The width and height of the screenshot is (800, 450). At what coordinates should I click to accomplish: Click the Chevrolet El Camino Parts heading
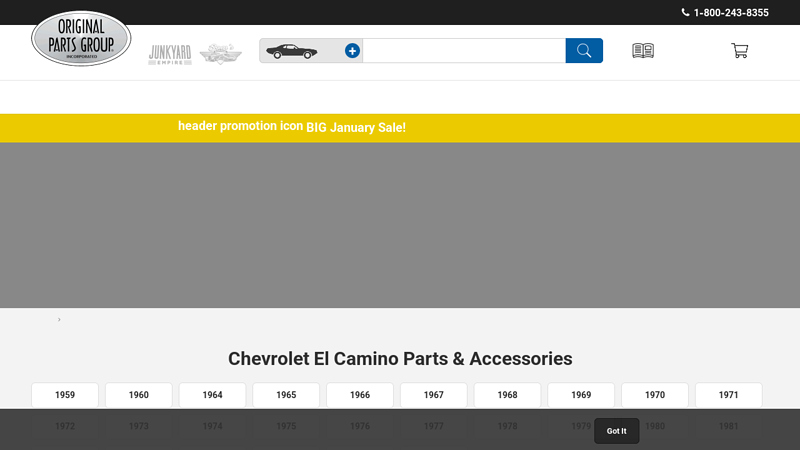[400, 359]
